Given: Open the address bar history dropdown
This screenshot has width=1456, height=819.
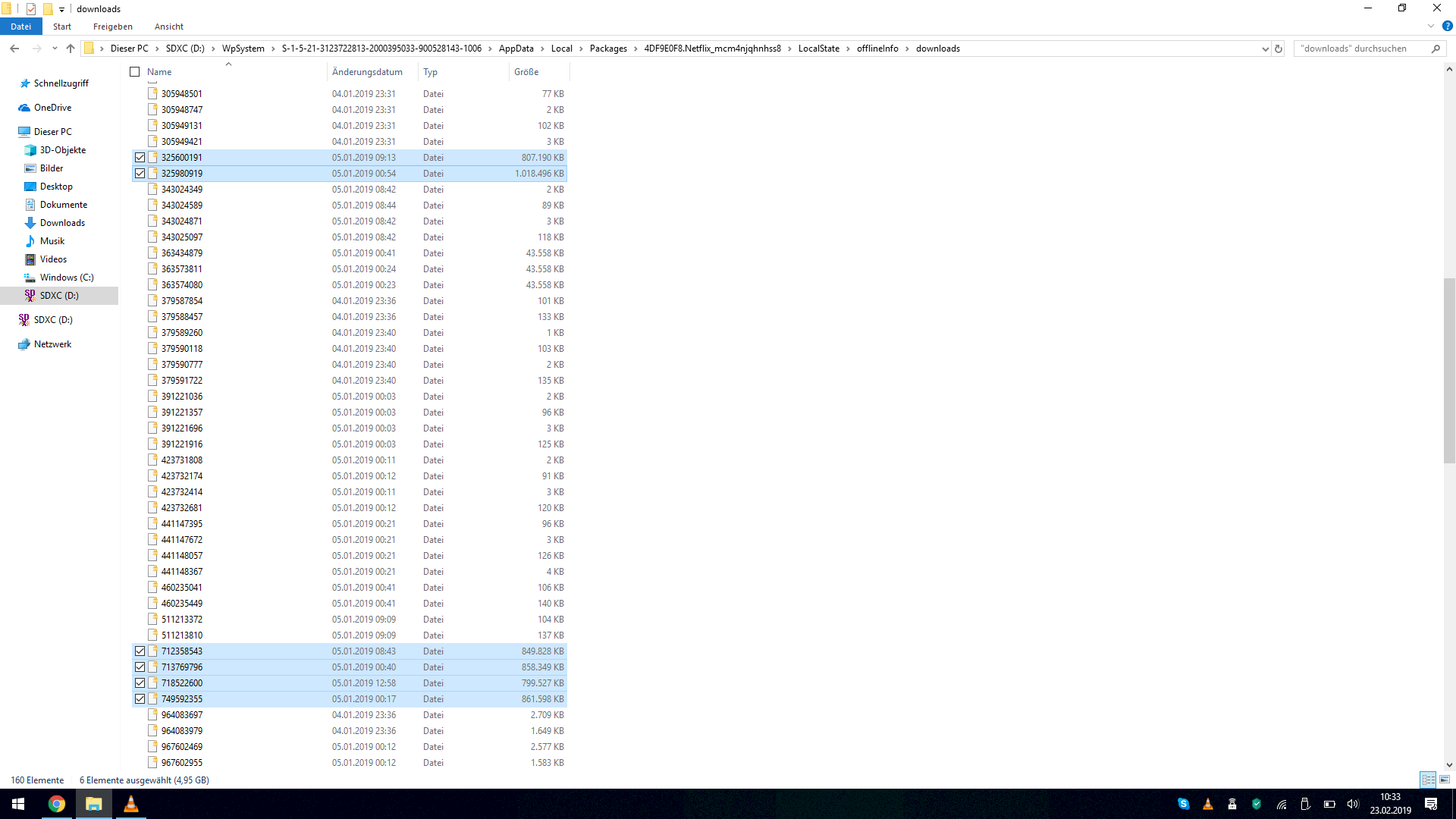Looking at the screenshot, I should 1264,48.
